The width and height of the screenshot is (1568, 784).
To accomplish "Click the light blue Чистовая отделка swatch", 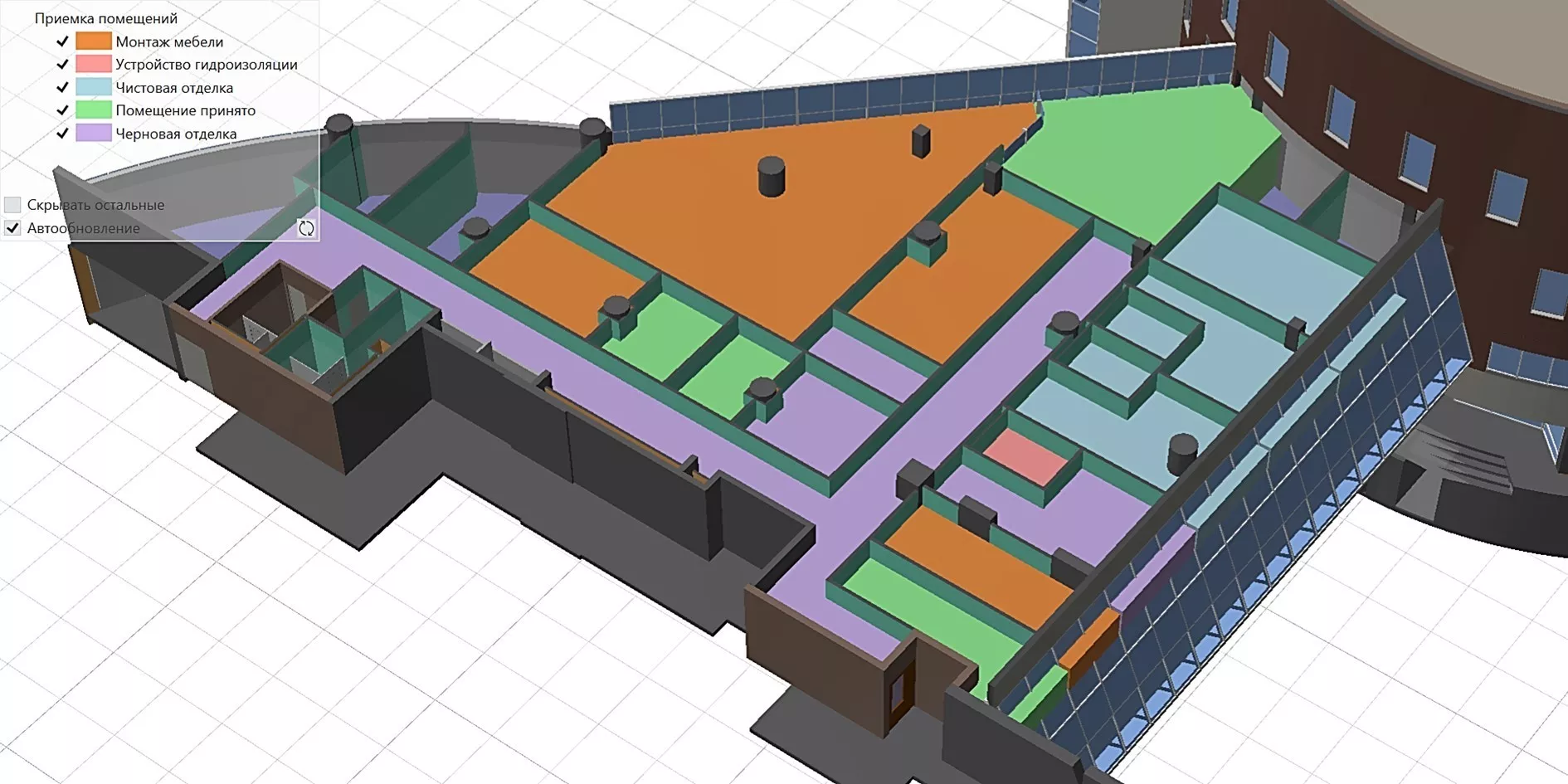I will [x=93, y=87].
